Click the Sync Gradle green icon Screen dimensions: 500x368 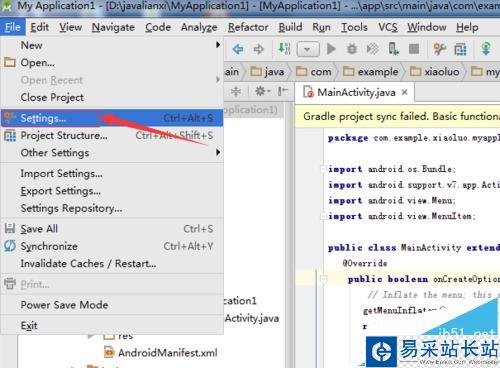[x=486, y=49]
